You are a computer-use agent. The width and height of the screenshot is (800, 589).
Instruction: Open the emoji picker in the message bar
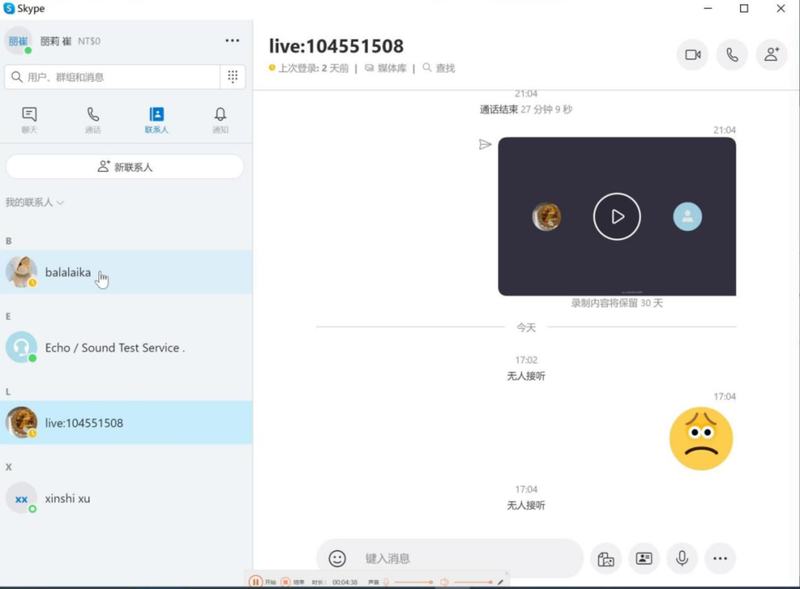pyautogui.click(x=335, y=558)
